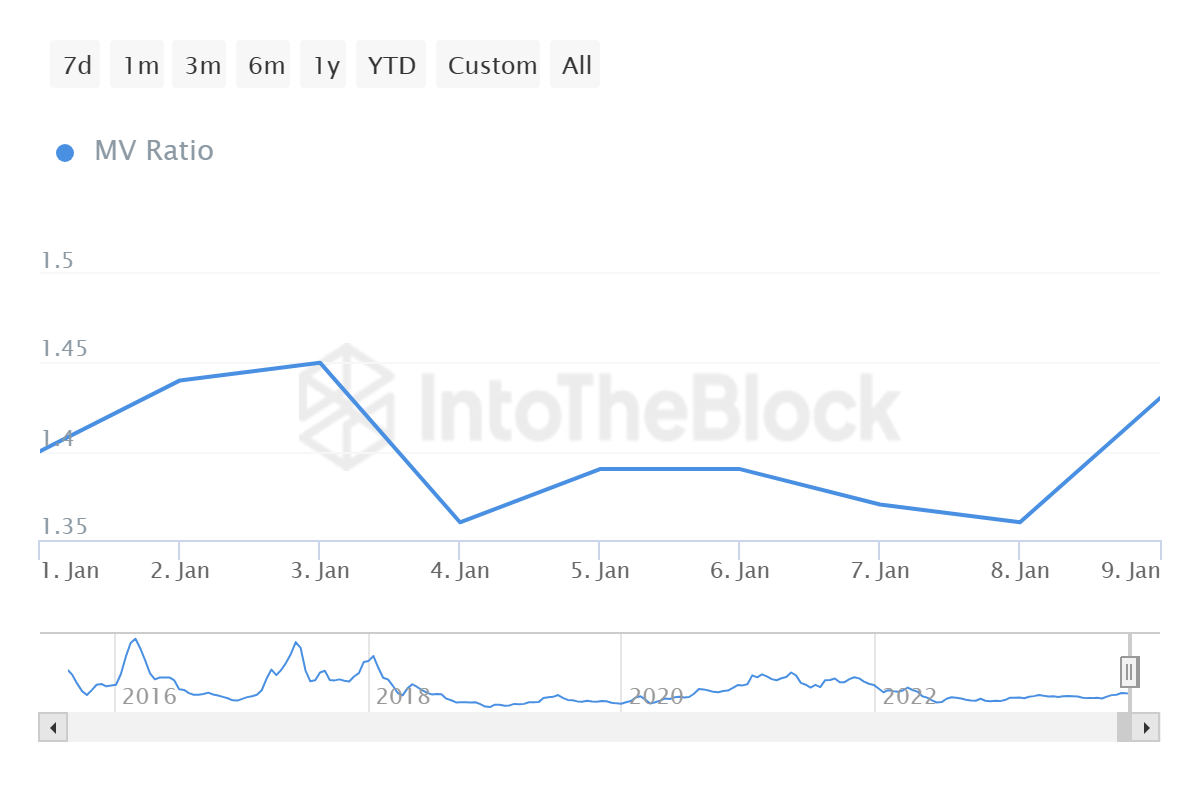
Task: Click the MV Ratio legend label
Action: 153,151
